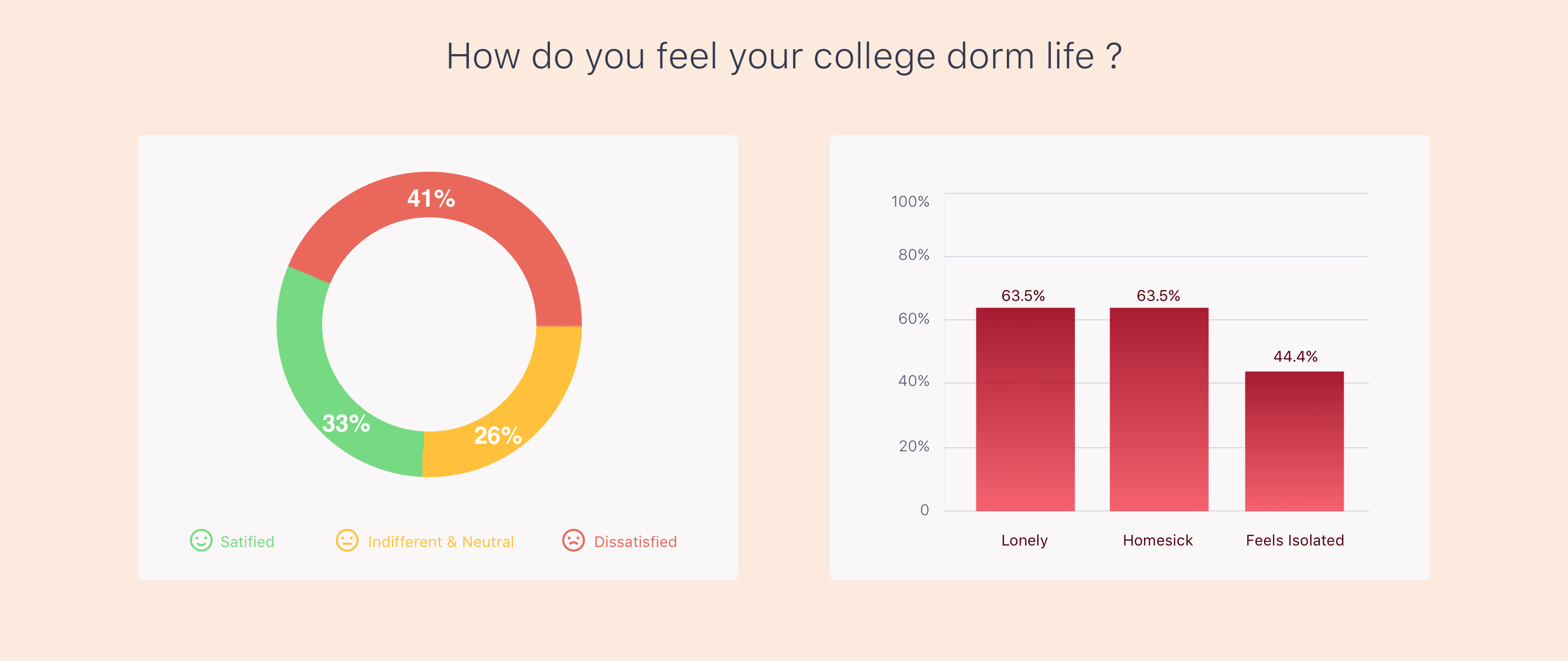Click the 44.4% value label
1568x661 pixels.
coord(1296,357)
